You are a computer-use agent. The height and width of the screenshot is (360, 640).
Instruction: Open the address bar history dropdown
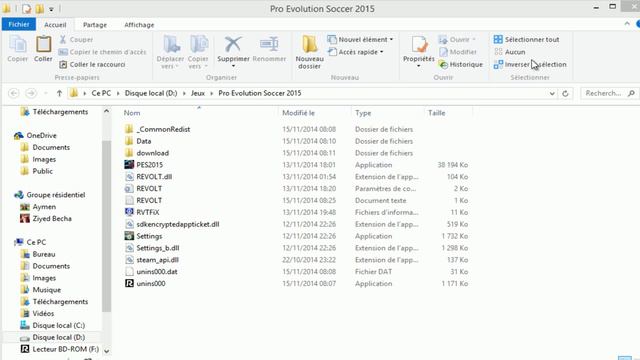552,93
